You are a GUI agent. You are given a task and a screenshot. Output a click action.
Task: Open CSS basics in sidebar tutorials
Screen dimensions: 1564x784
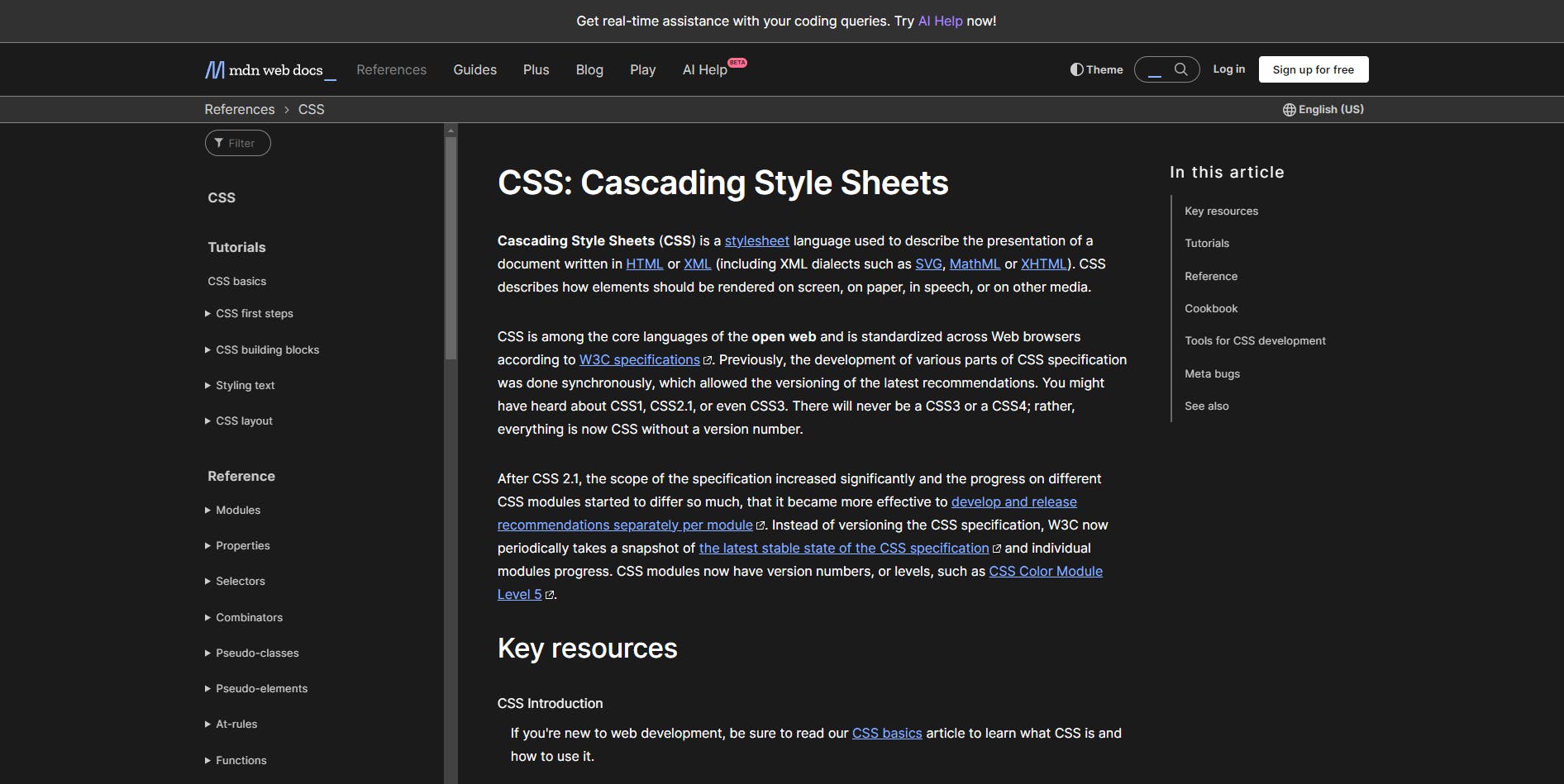pyautogui.click(x=237, y=282)
